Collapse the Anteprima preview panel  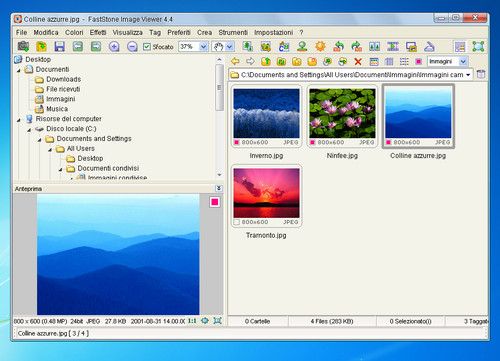coord(219,188)
